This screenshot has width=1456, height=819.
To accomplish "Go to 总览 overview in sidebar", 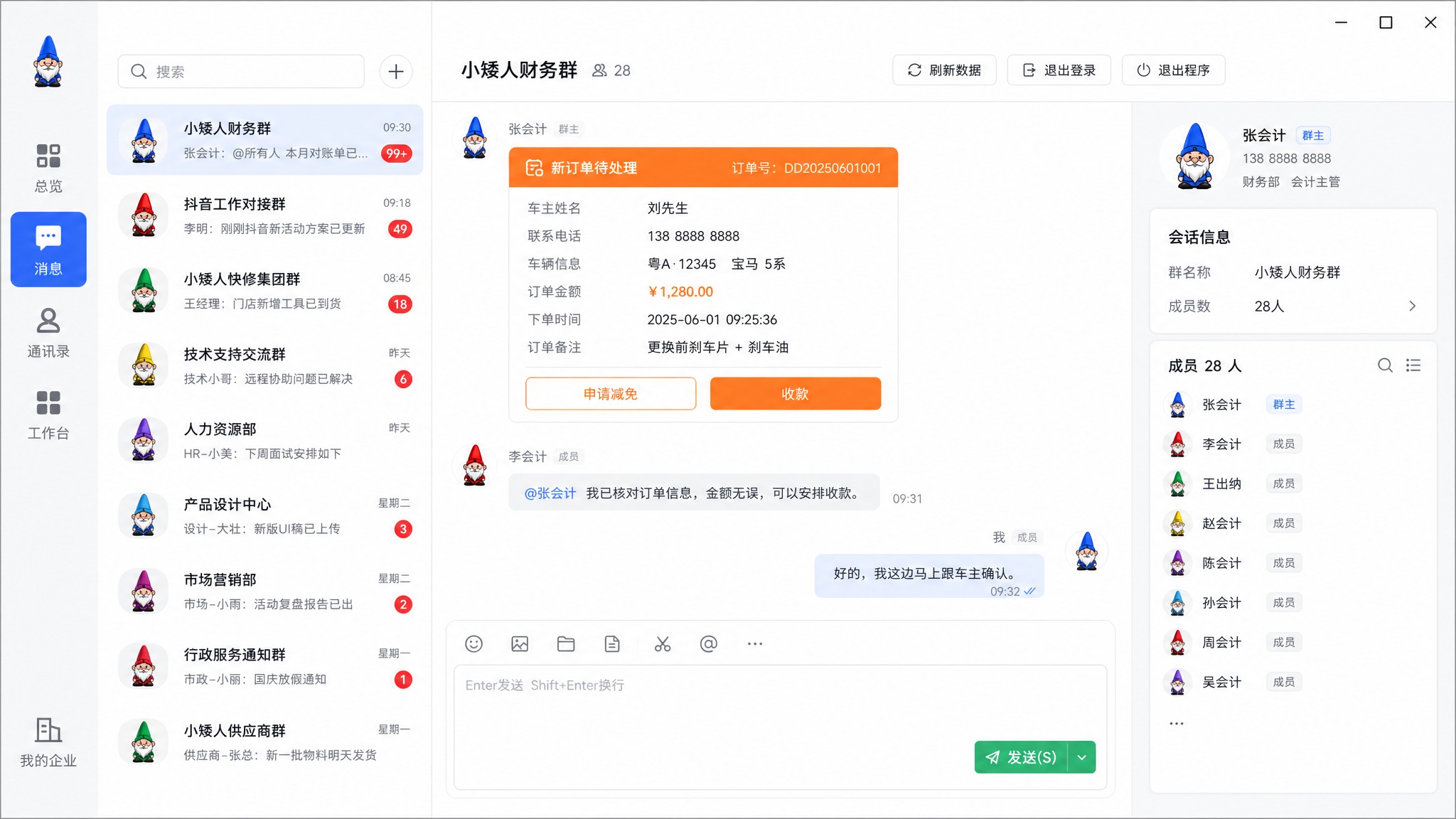I will (48, 168).
